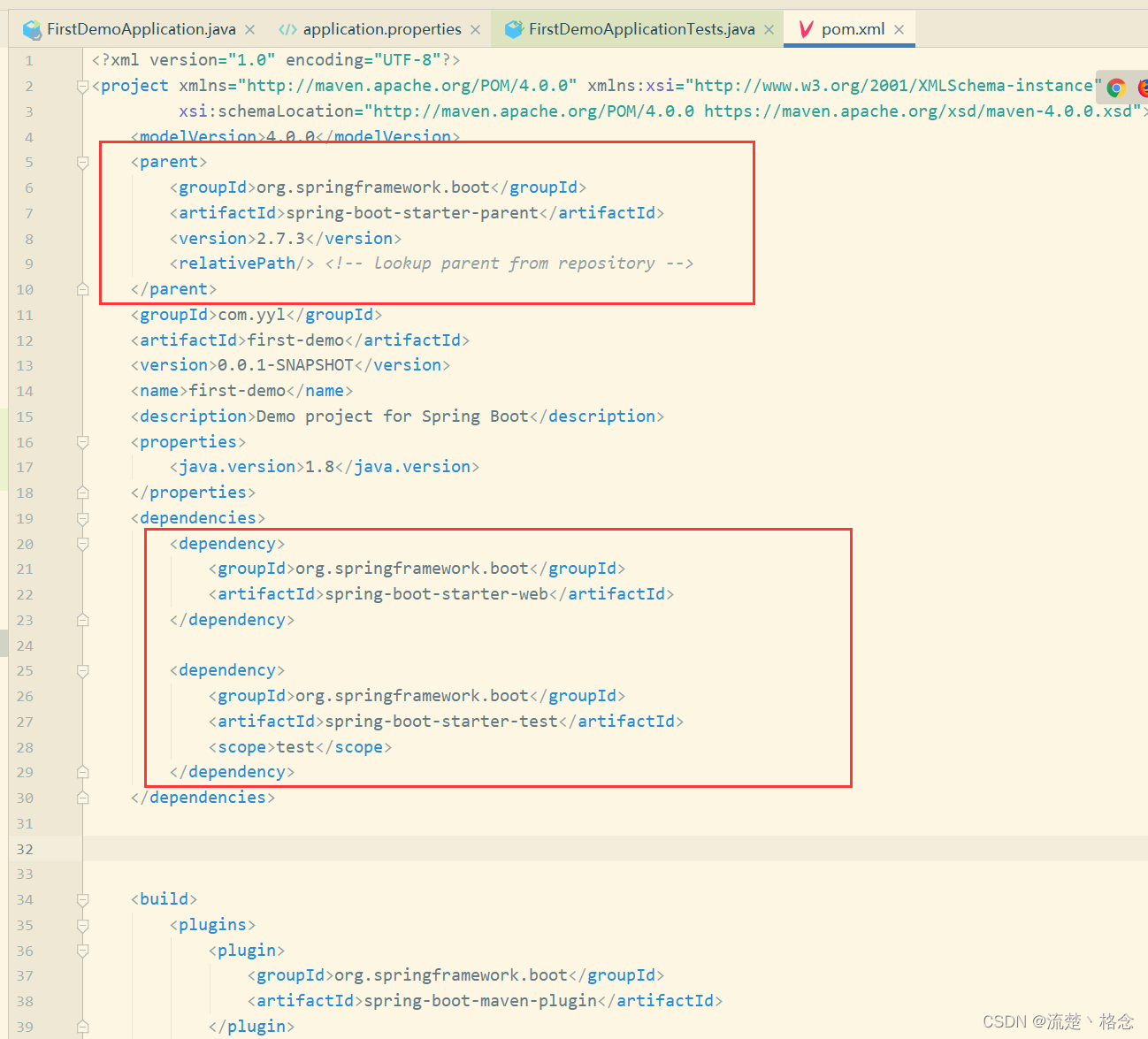
Task: Click the version value 2.7.3
Action: (x=280, y=239)
